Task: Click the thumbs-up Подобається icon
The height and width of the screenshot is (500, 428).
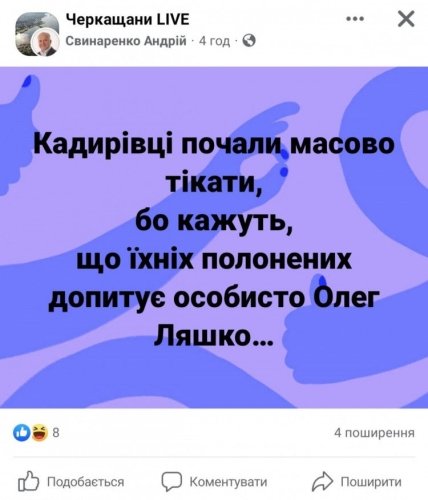Action: click(28, 482)
